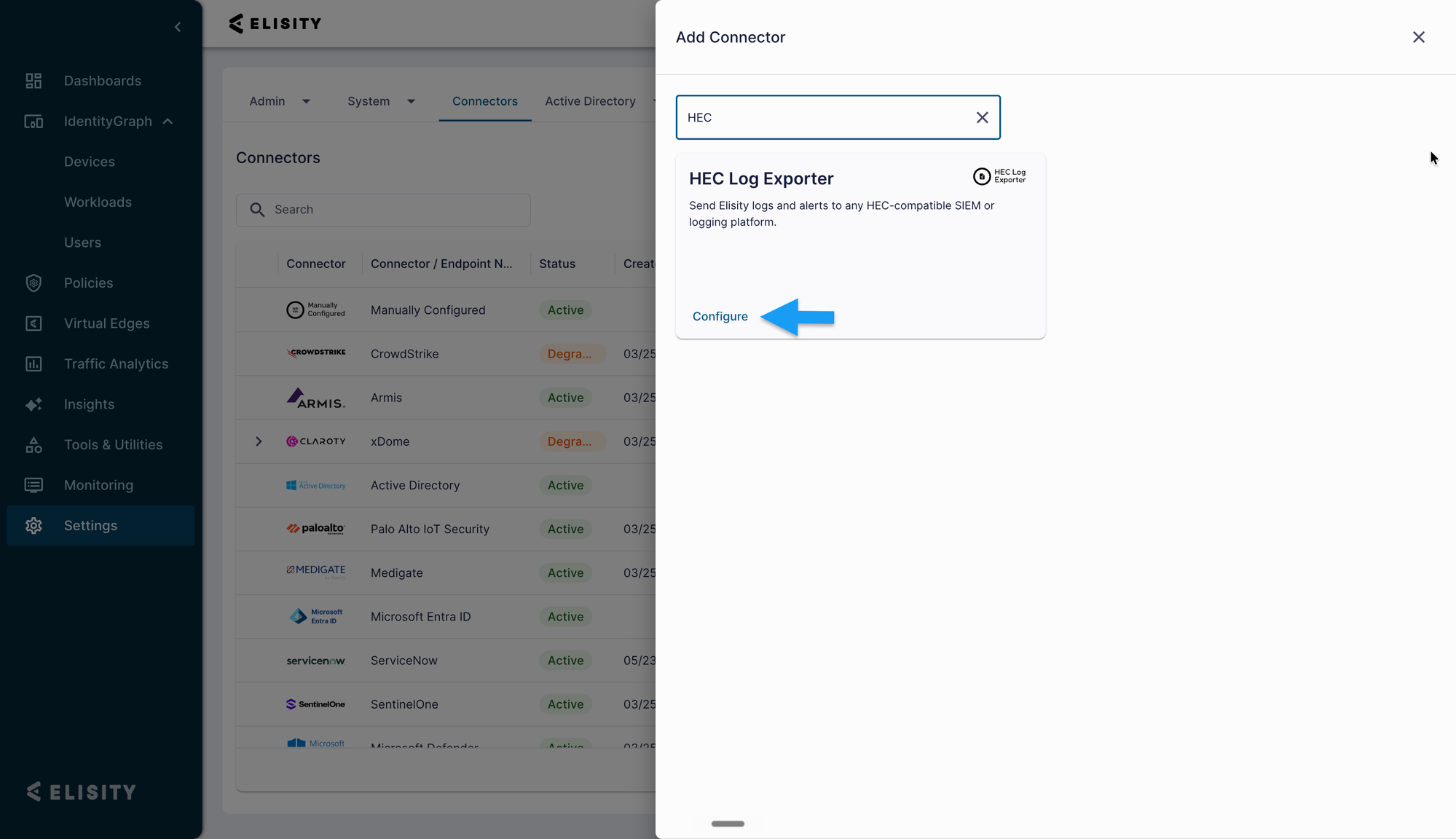The image size is (1456, 839).
Task: Select the Medigate connector name
Action: (x=396, y=572)
